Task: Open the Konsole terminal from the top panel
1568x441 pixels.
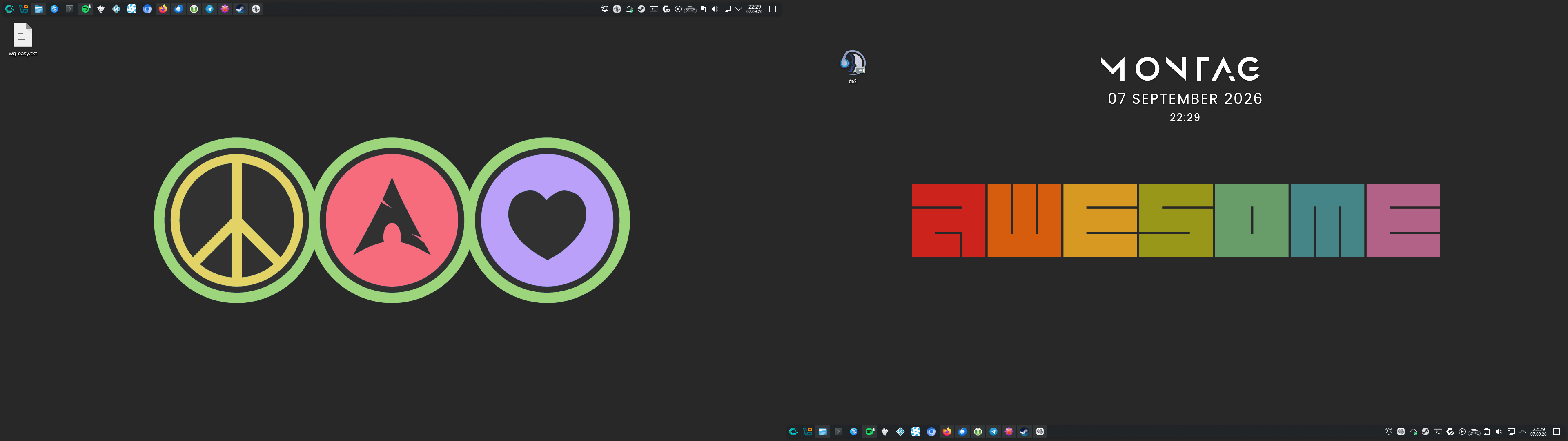Action: 70,9
